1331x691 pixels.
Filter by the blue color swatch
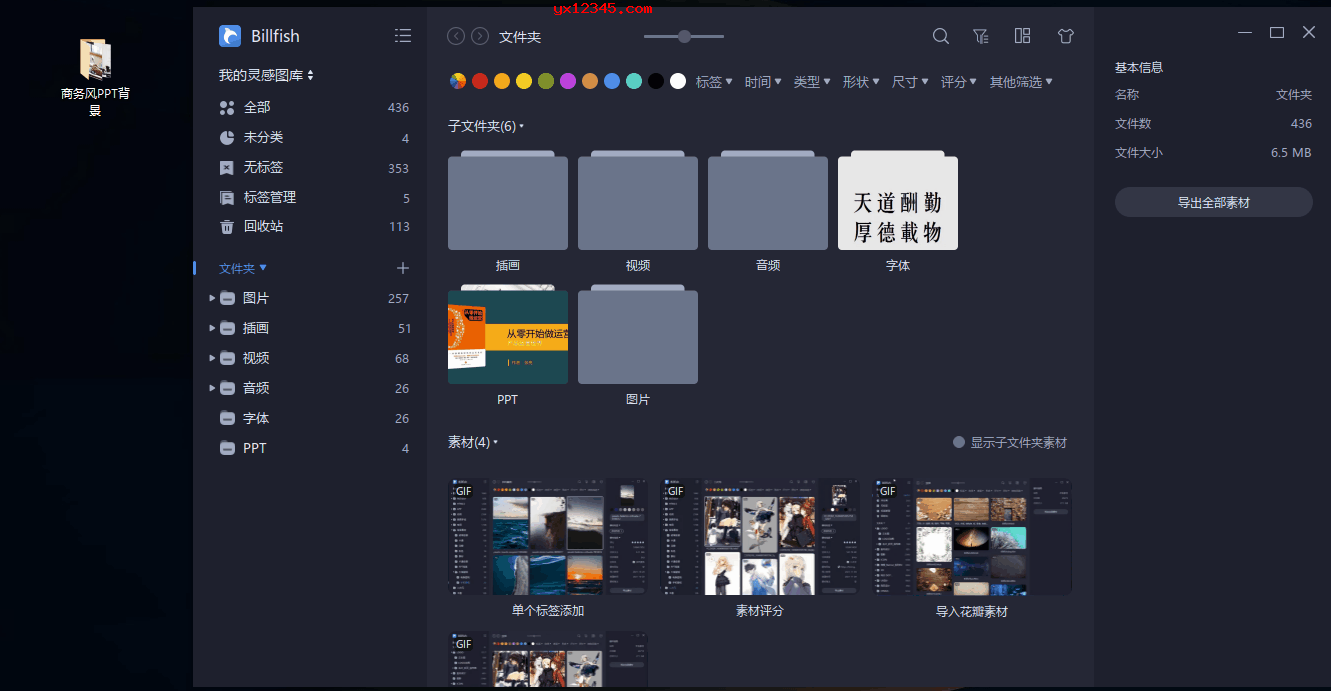612,82
